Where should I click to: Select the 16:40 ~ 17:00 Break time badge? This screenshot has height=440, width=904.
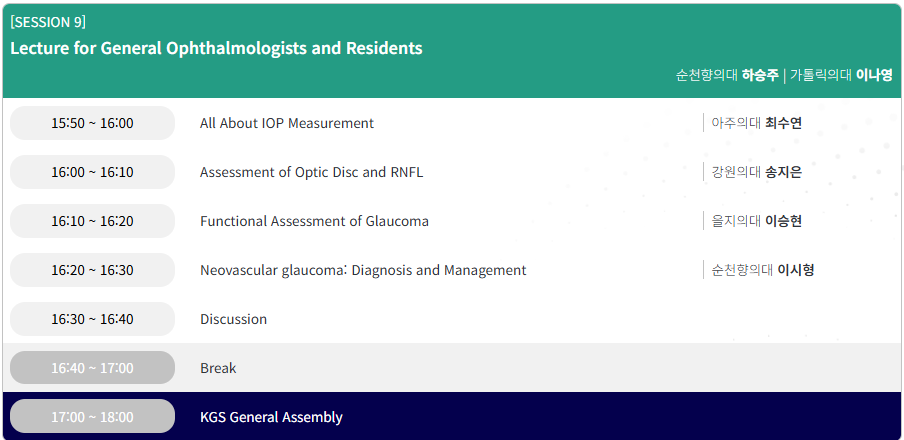coord(92,368)
